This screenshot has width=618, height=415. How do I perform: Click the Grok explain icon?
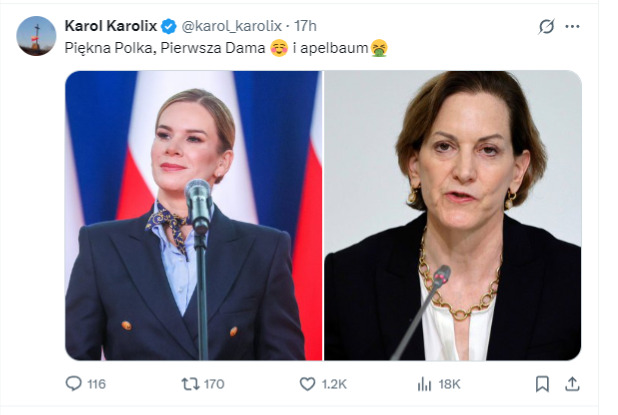546,27
